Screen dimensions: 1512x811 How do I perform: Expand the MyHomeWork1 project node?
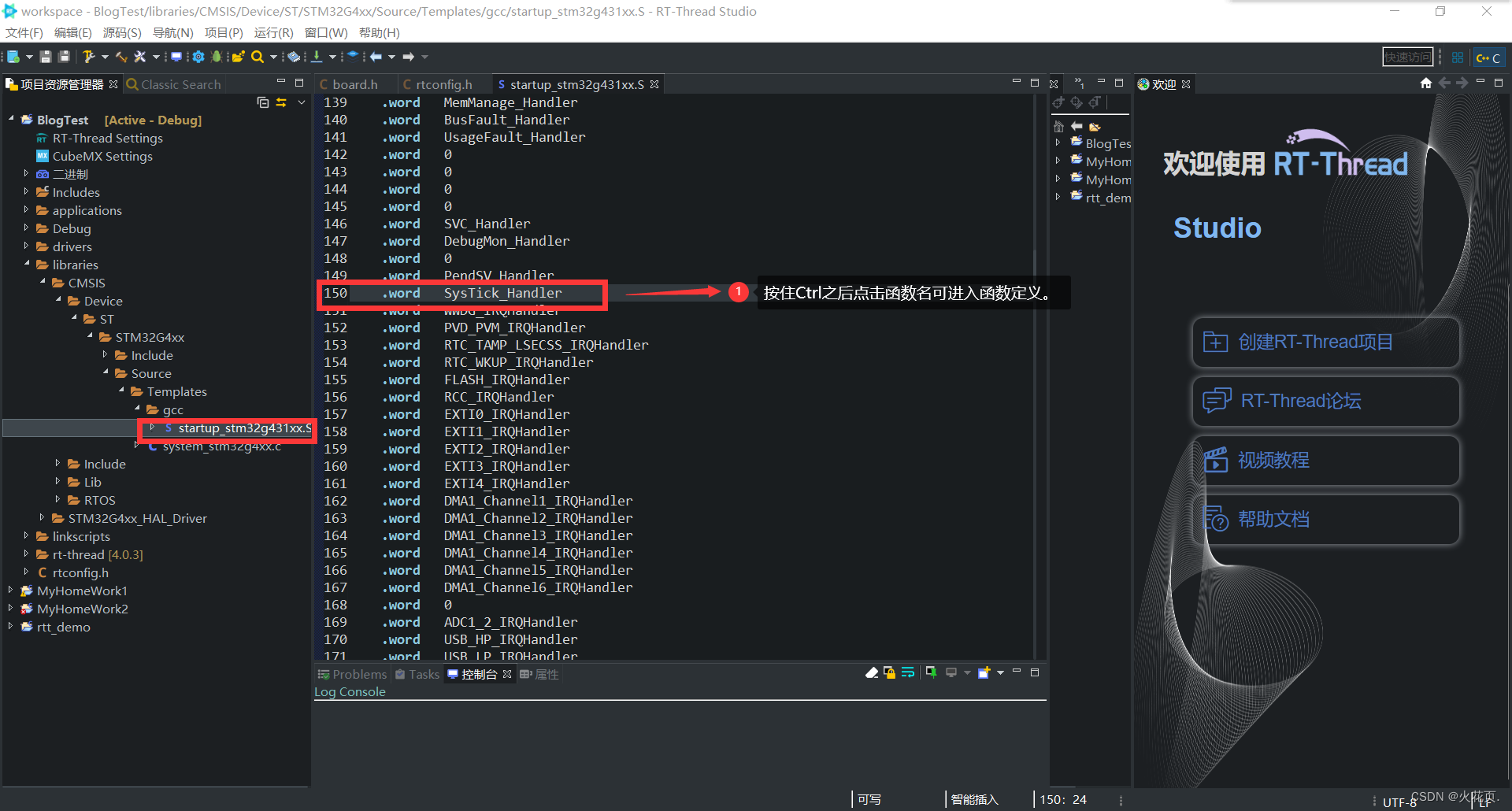10,590
